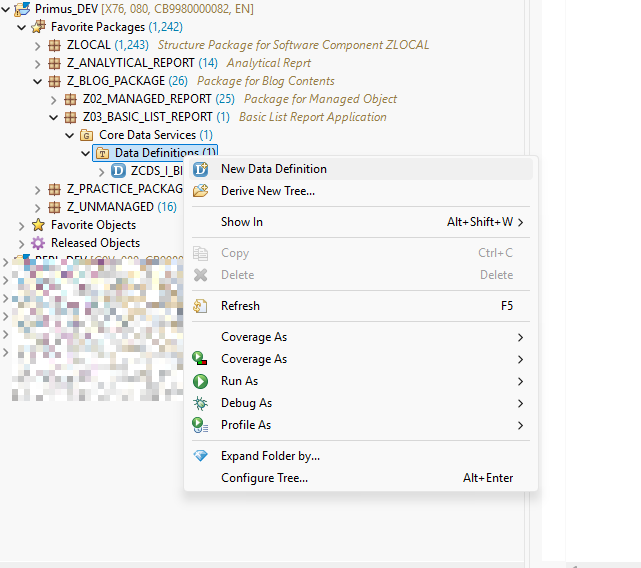Click the Z_PRACTICE_PACKAGE package icon
Viewport: 641px width, 568px height.
54,189
